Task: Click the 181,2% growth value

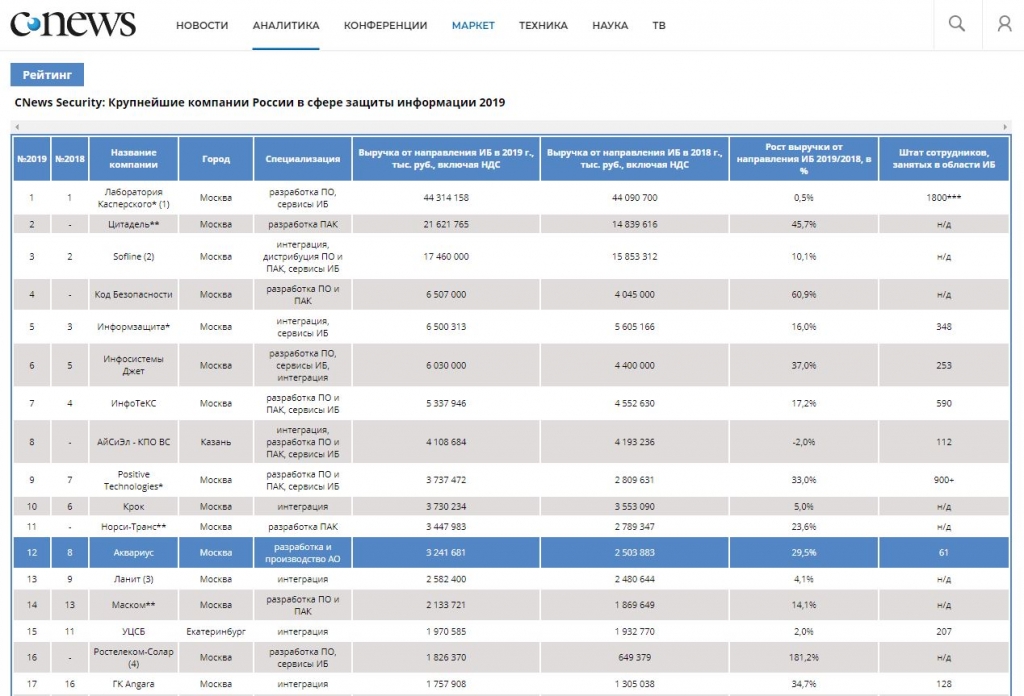Action: point(804,657)
